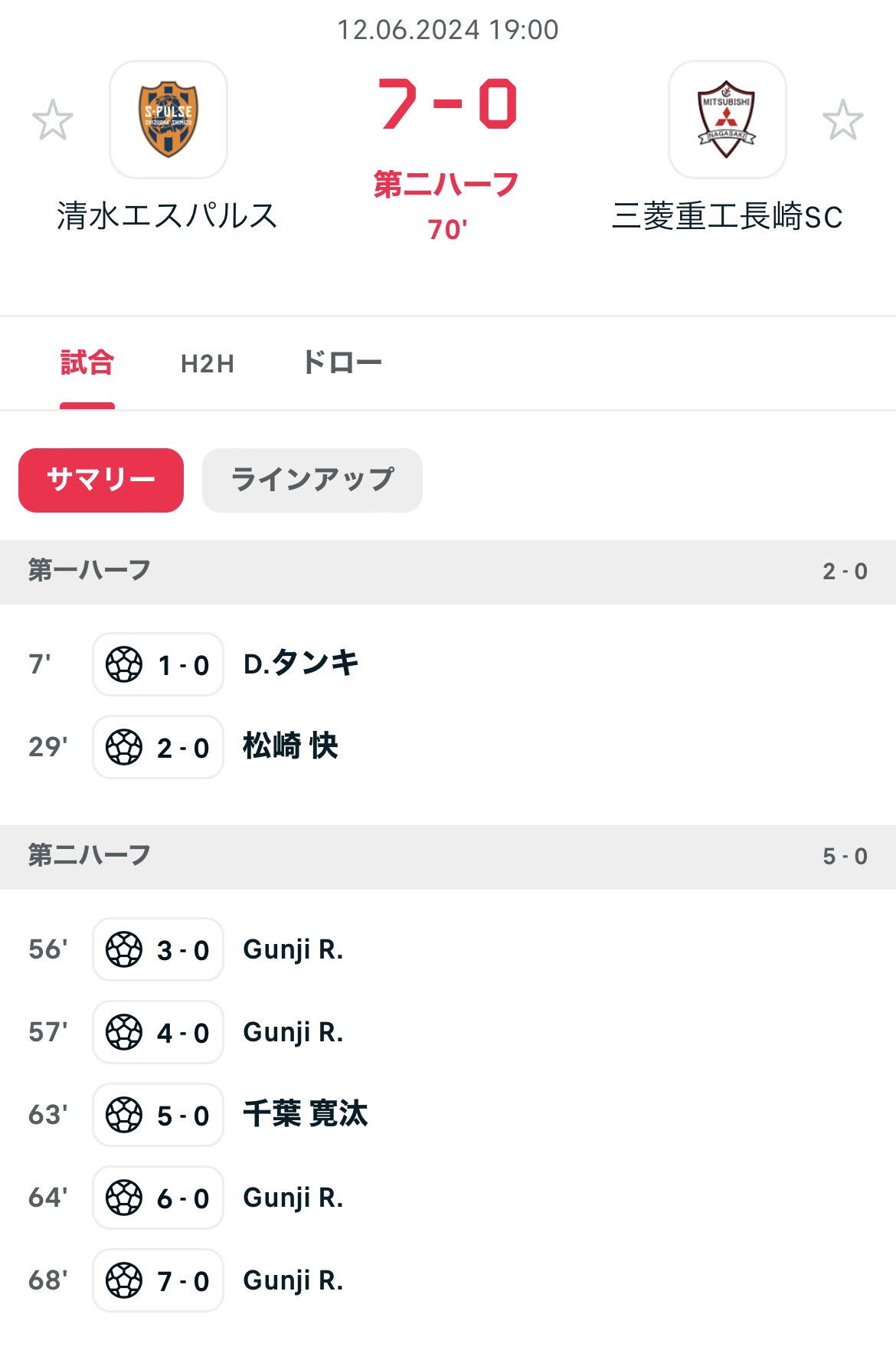Show the ラインアップ view
This screenshot has height=1347, width=896.
coord(312,480)
